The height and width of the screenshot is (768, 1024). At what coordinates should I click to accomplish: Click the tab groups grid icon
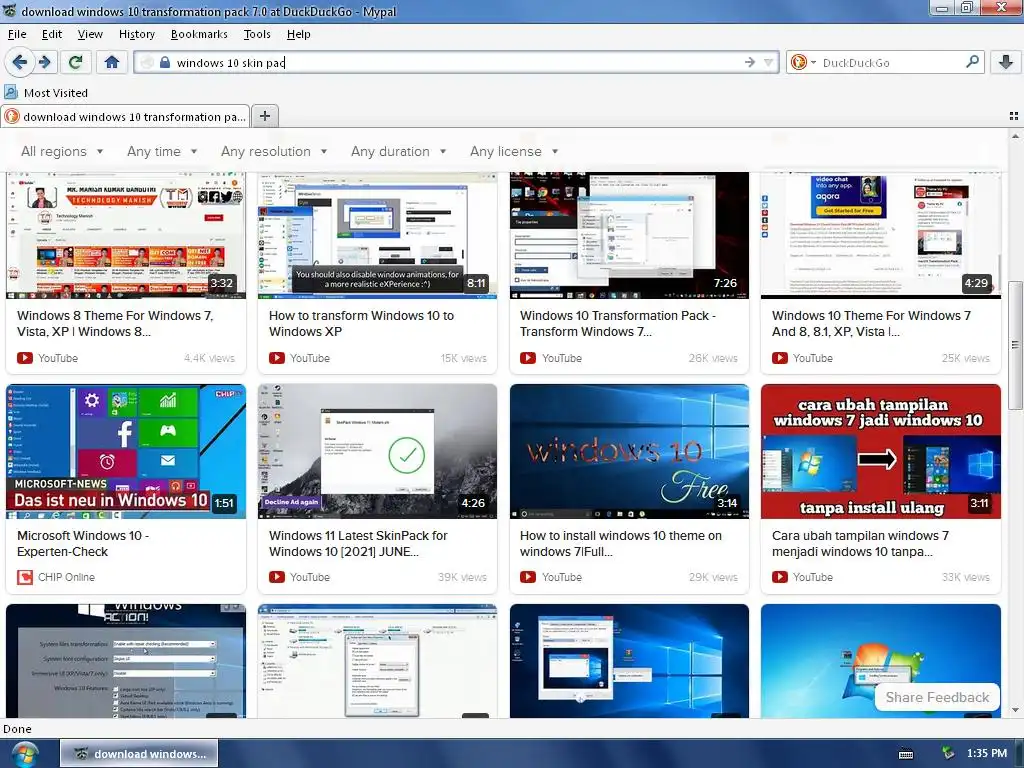tap(1014, 116)
